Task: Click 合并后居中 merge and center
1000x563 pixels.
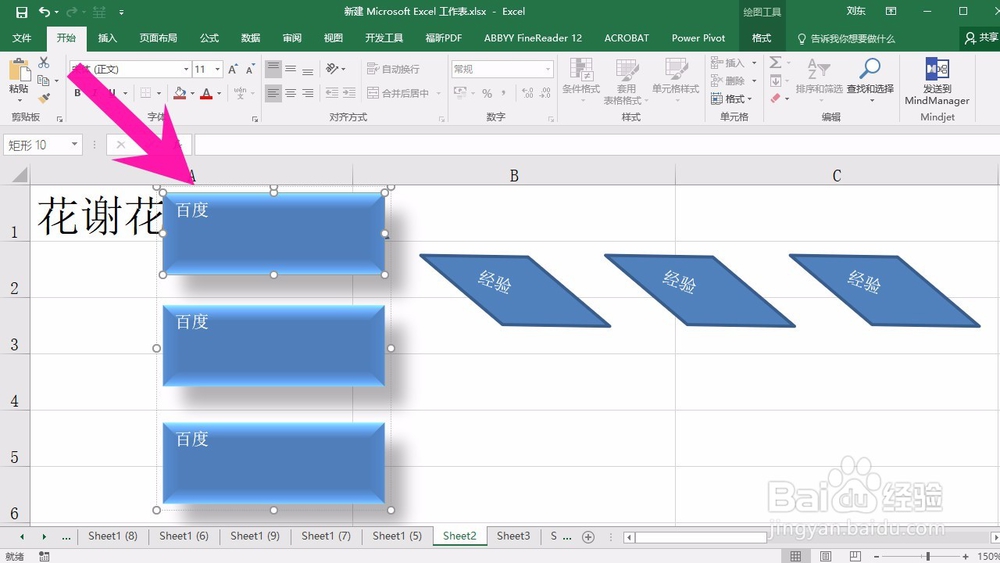Action: pyautogui.click(x=398, y=94)
